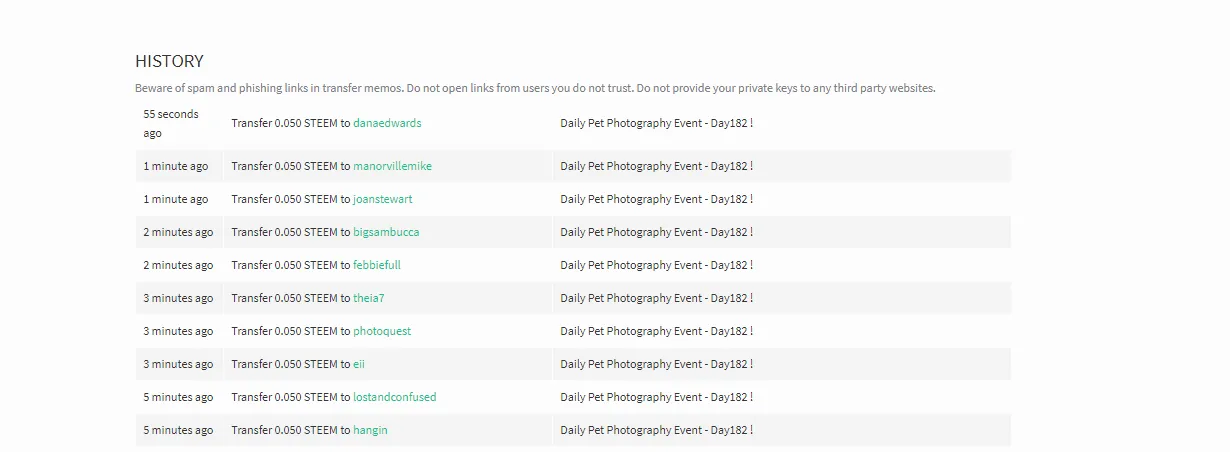Select the febbiefull username link
Screen dimensions: 1230x452
(377, 265)
